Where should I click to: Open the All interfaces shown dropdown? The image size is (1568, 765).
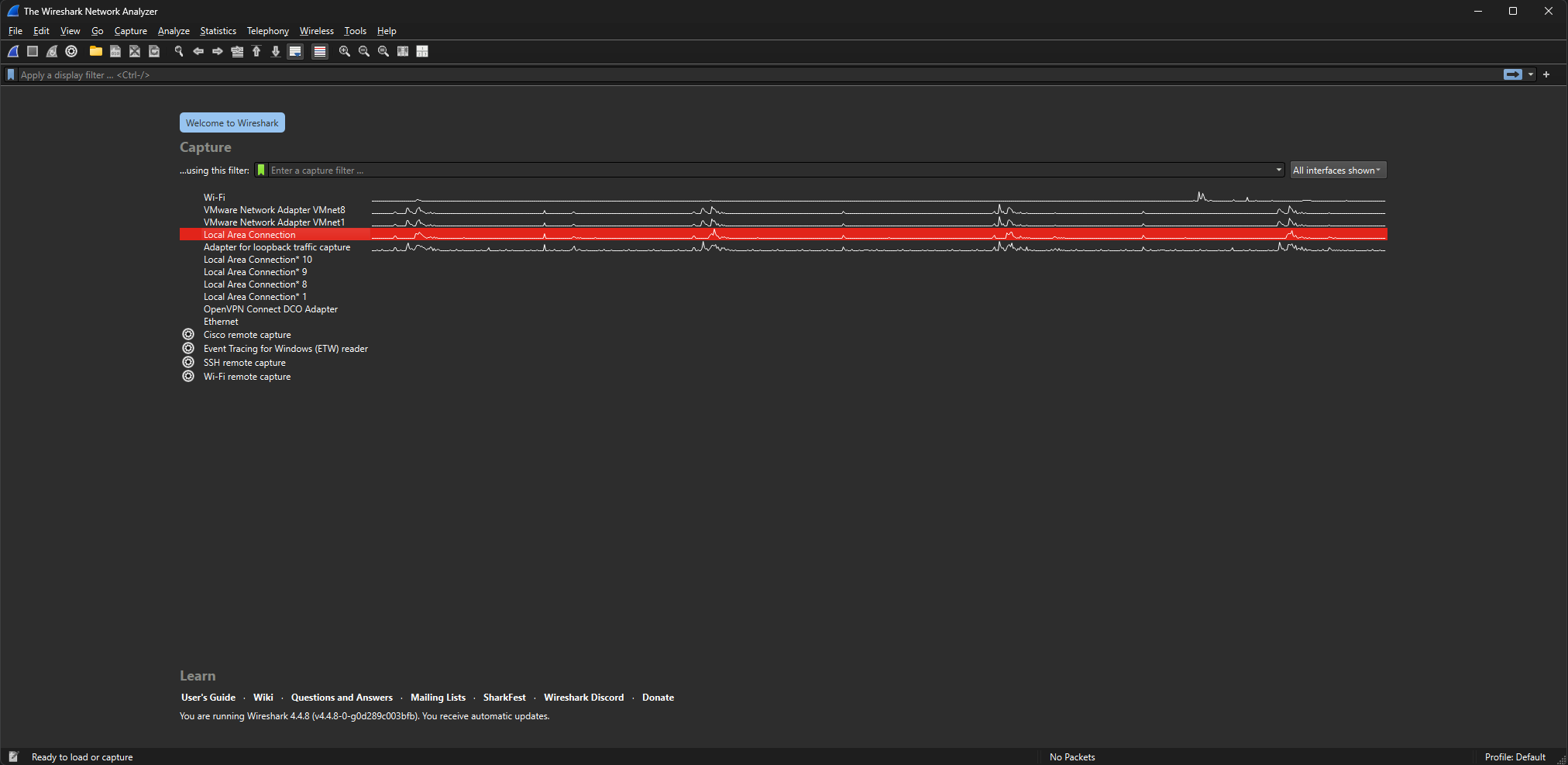coord(1338,170)
